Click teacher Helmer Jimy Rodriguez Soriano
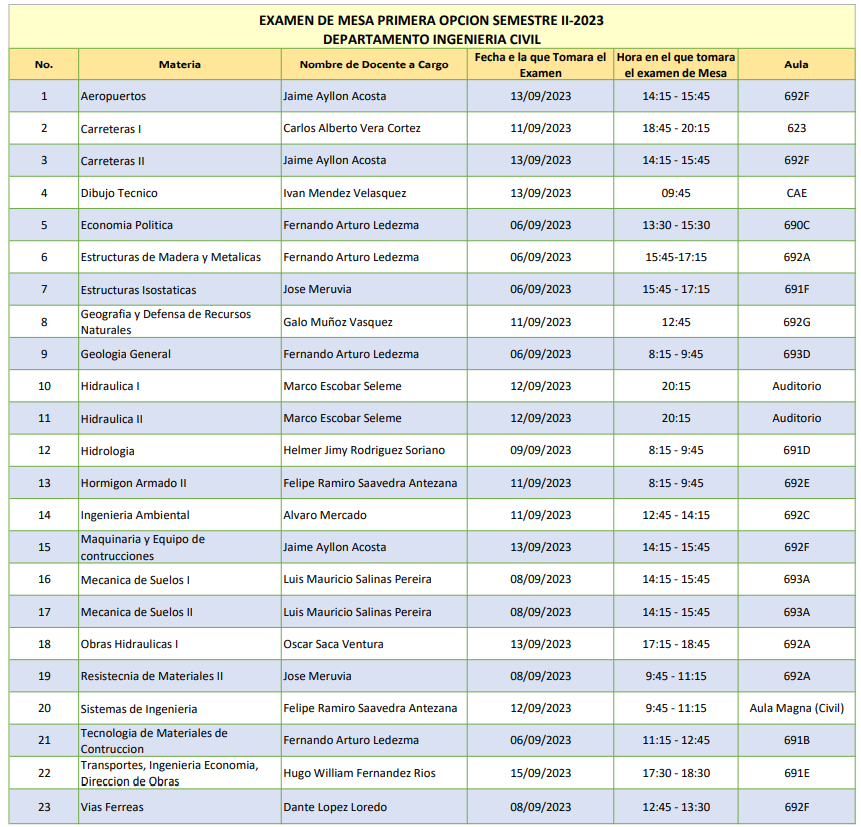Viewport: 861px width, 827px height. [364, 450]
